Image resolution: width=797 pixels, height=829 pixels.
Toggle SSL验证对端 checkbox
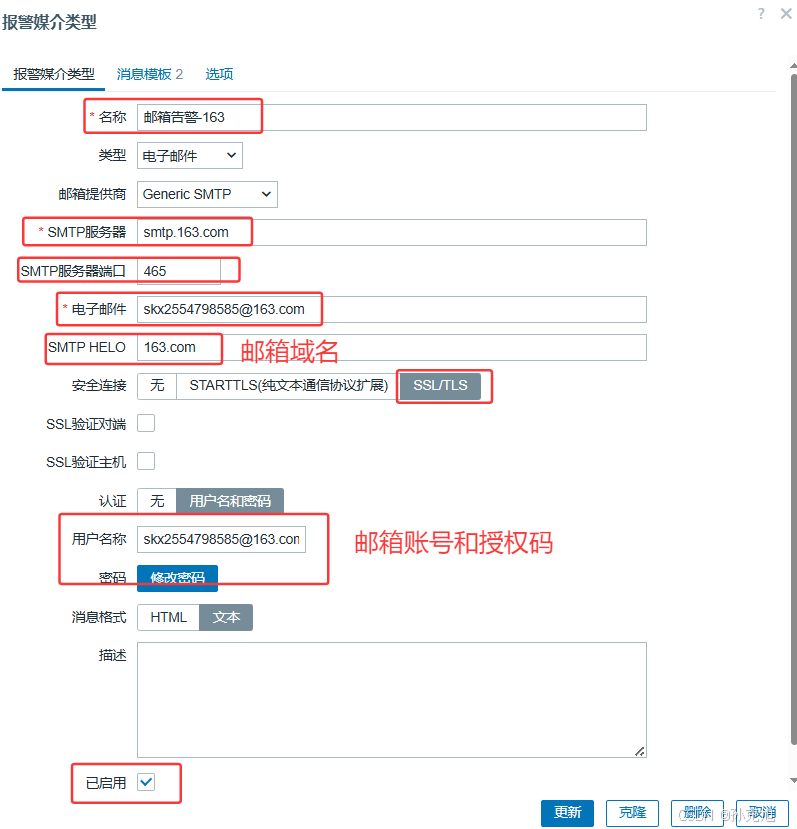coord(146,423)
